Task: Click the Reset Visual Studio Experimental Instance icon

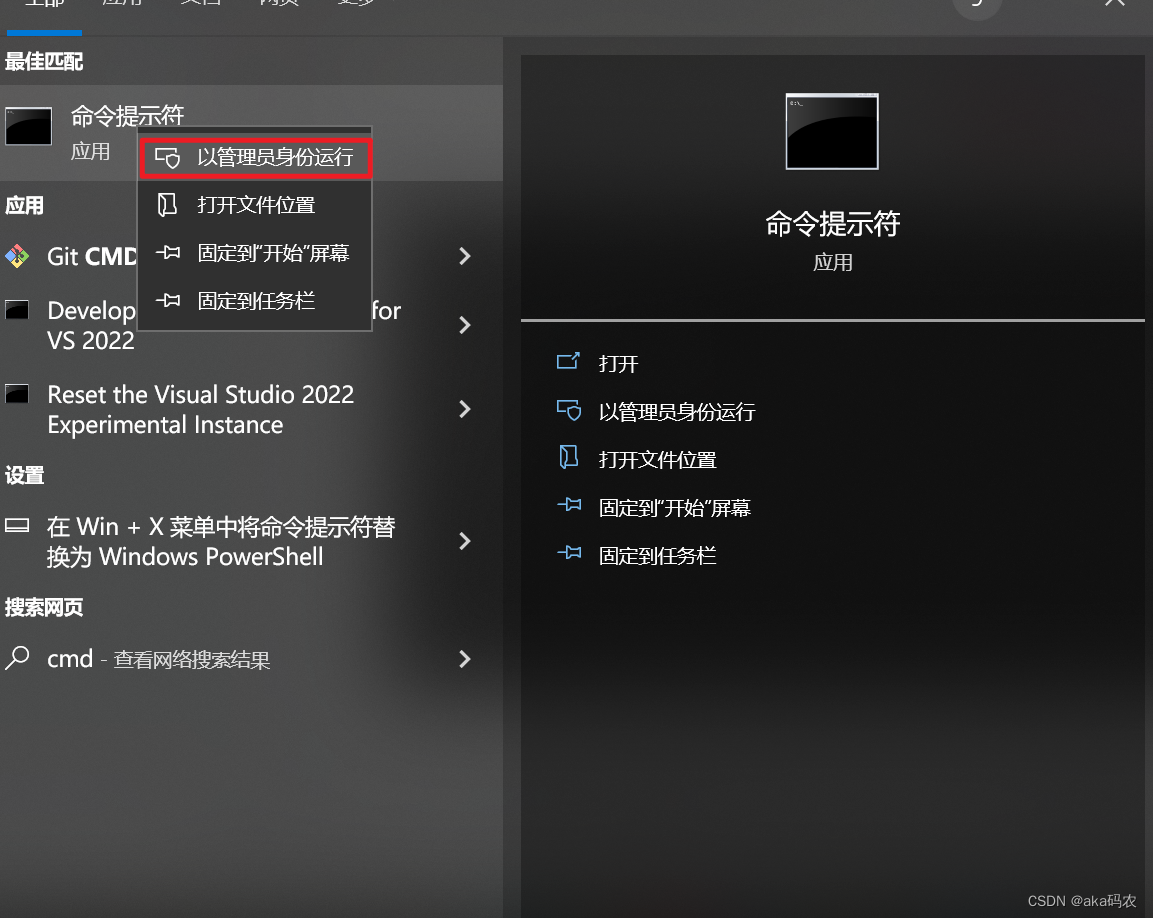Action: click(18, 394)
